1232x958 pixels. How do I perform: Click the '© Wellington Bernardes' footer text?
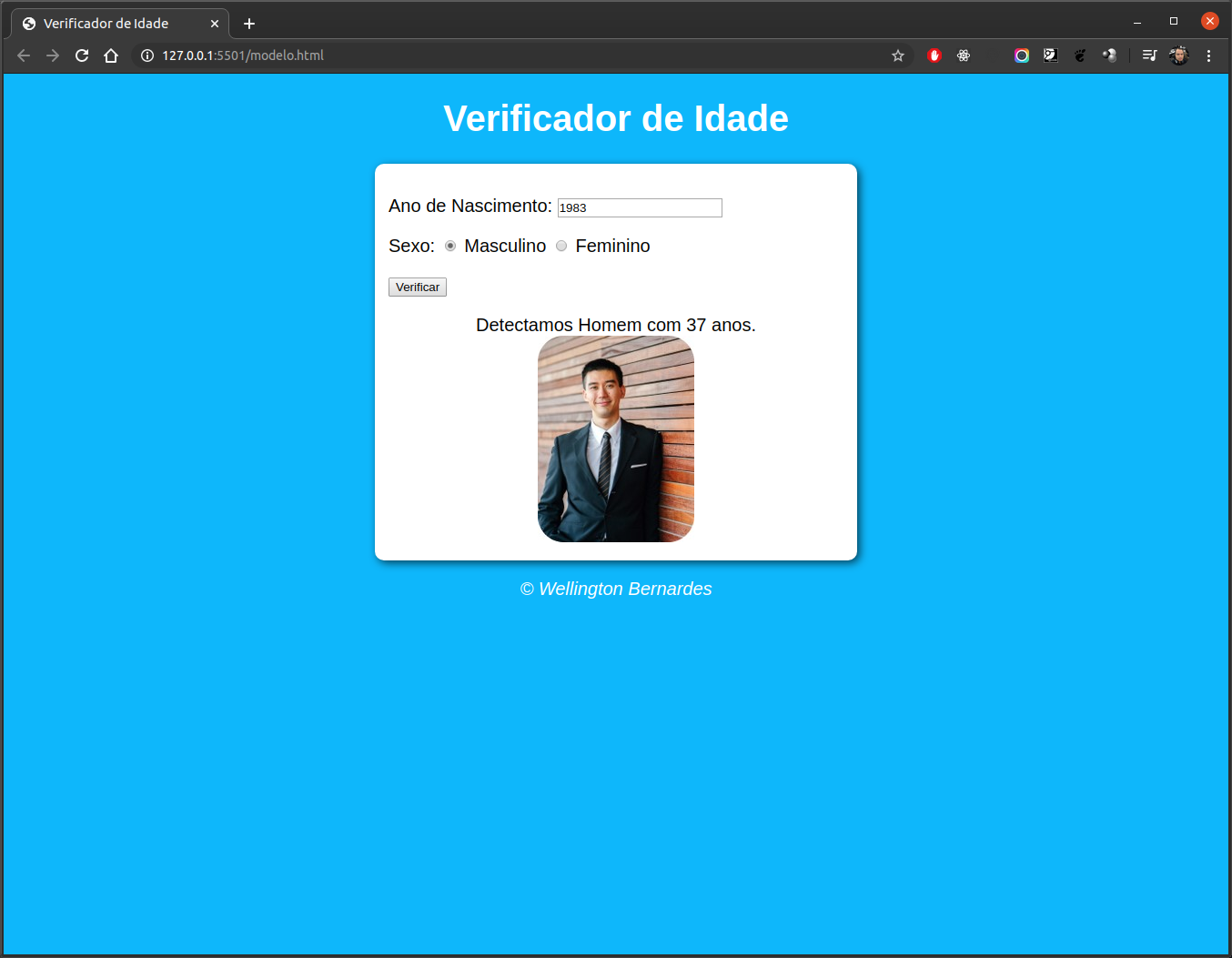tap(616, 589)
